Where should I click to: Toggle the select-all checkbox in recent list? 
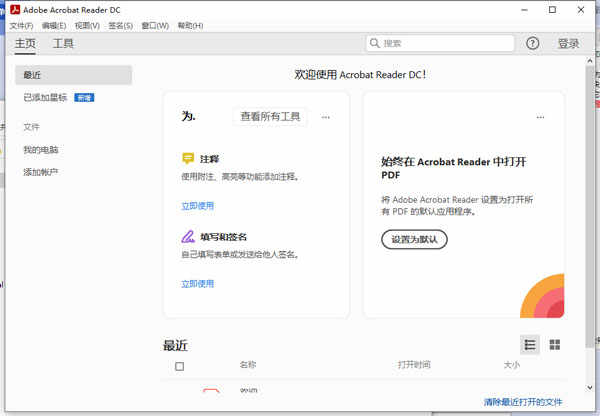(x=179, y=366)
